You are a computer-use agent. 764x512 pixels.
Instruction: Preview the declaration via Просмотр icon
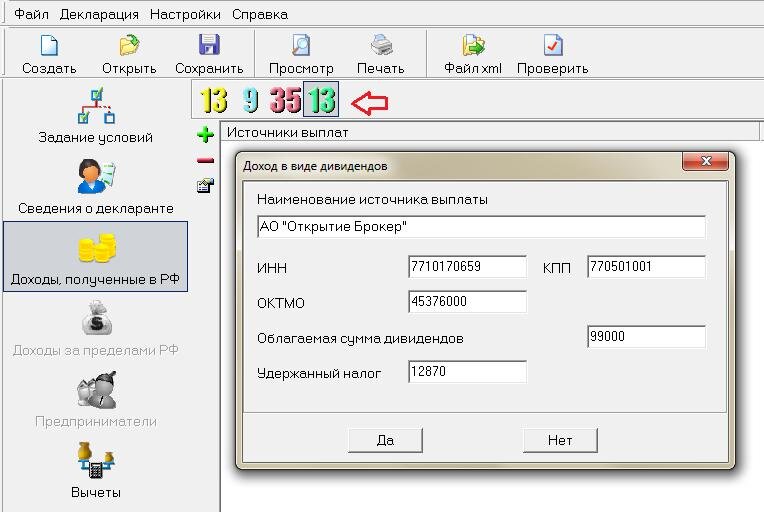pos(301,45)
